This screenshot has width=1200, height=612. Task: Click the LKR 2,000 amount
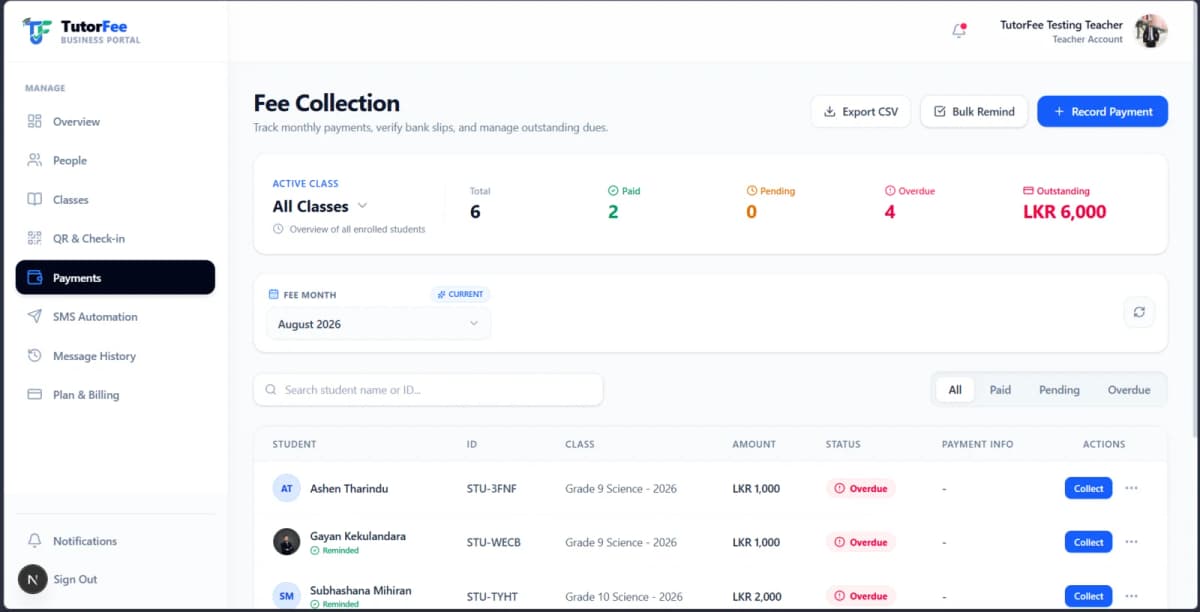(x=756, y=597)
